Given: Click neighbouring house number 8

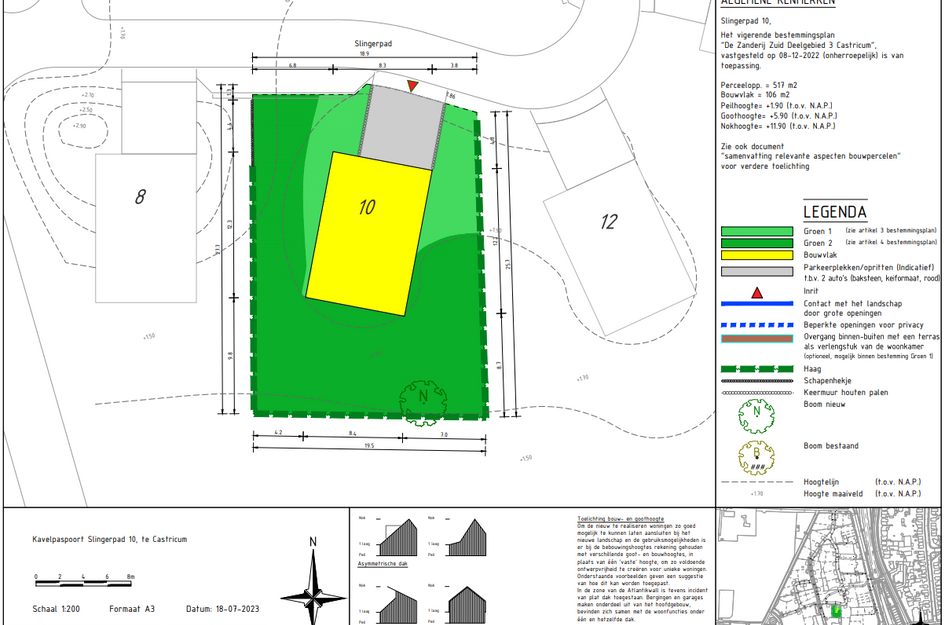Looking at the screenshot, I should 140,196.
